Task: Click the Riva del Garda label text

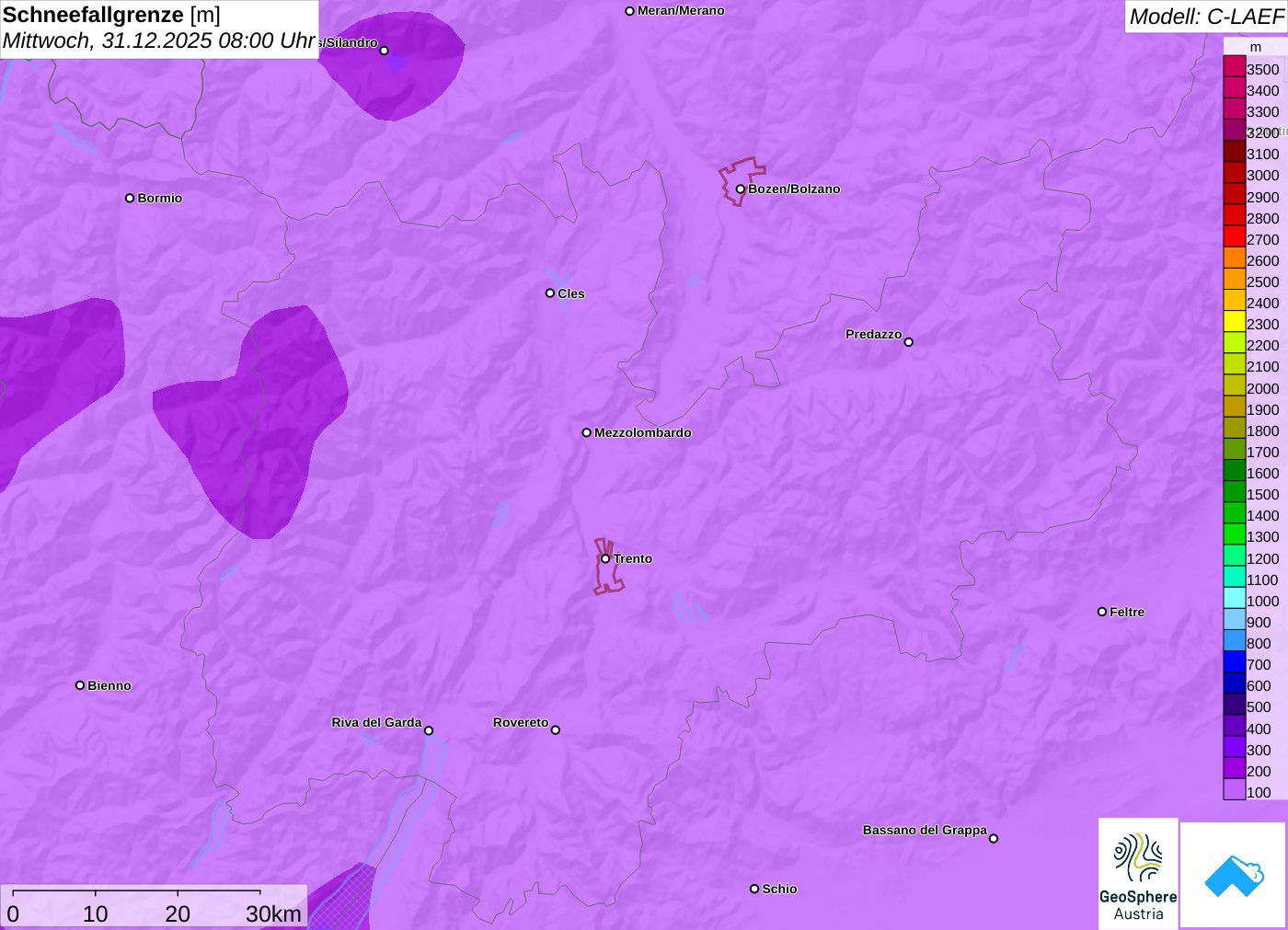Action: tap(376, 722)
